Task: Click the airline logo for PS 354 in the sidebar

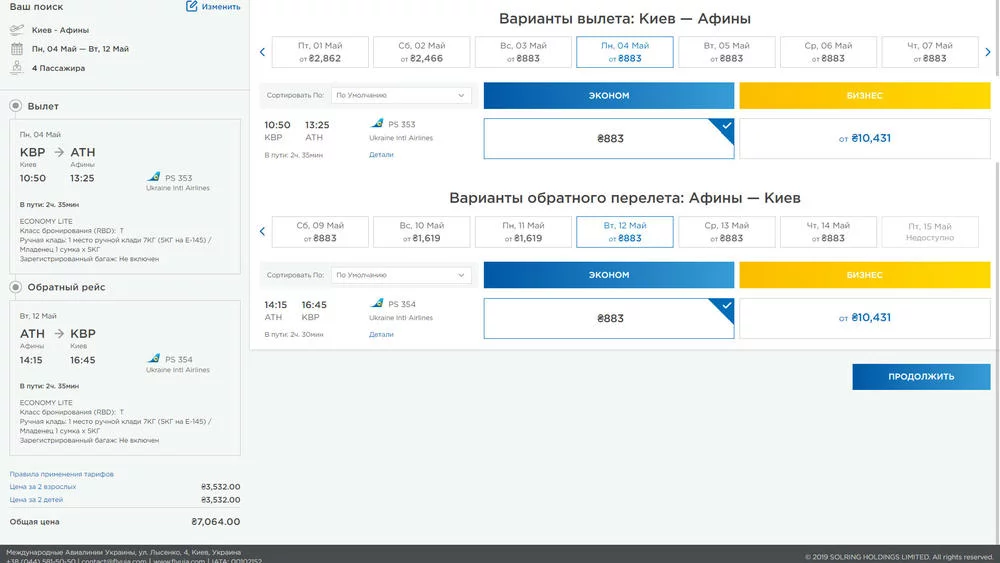Action: click(x=154, y=358)
